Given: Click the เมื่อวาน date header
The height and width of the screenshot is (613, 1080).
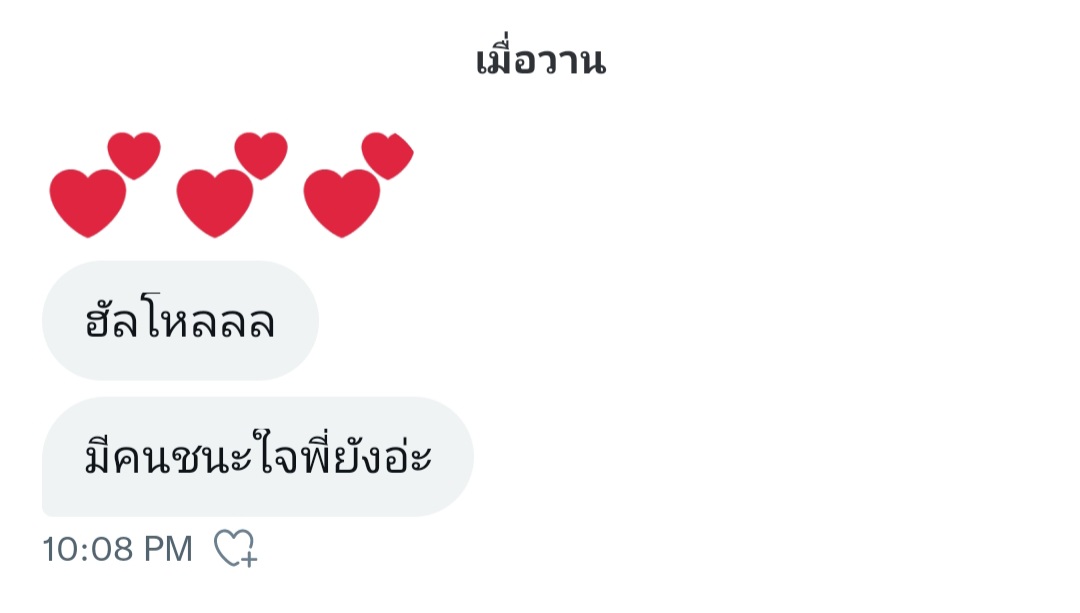Looking at the screenshot, I should click(x=541, y=58).
